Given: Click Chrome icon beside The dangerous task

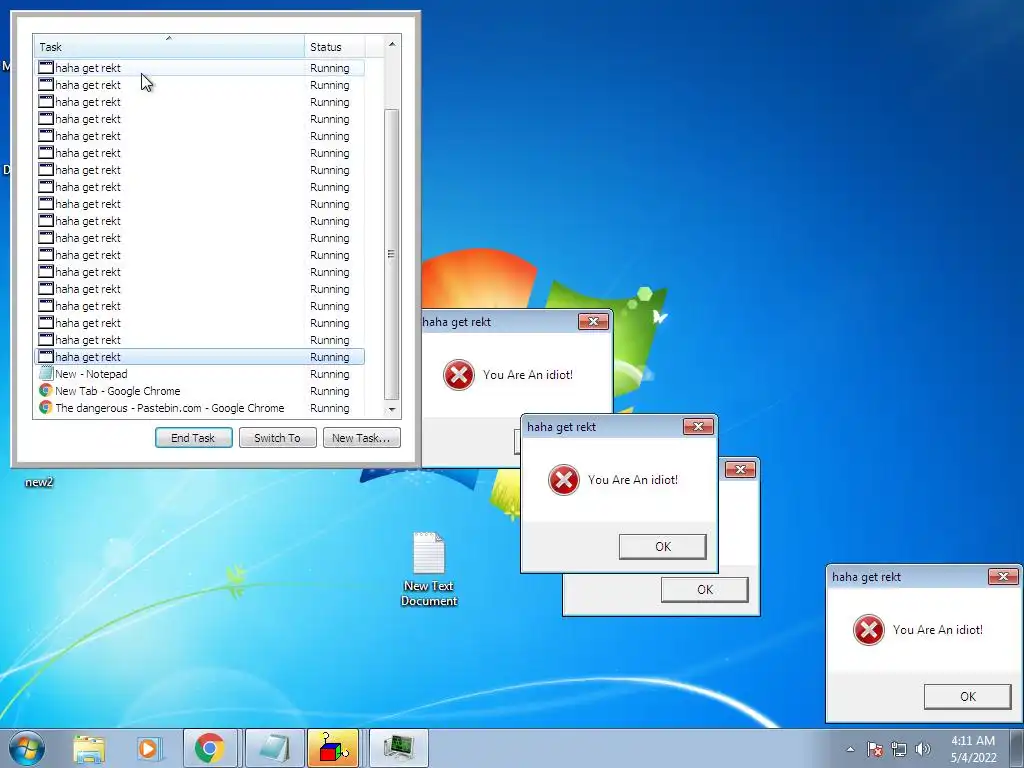Looking at the screenshot, I should [46, 408].
